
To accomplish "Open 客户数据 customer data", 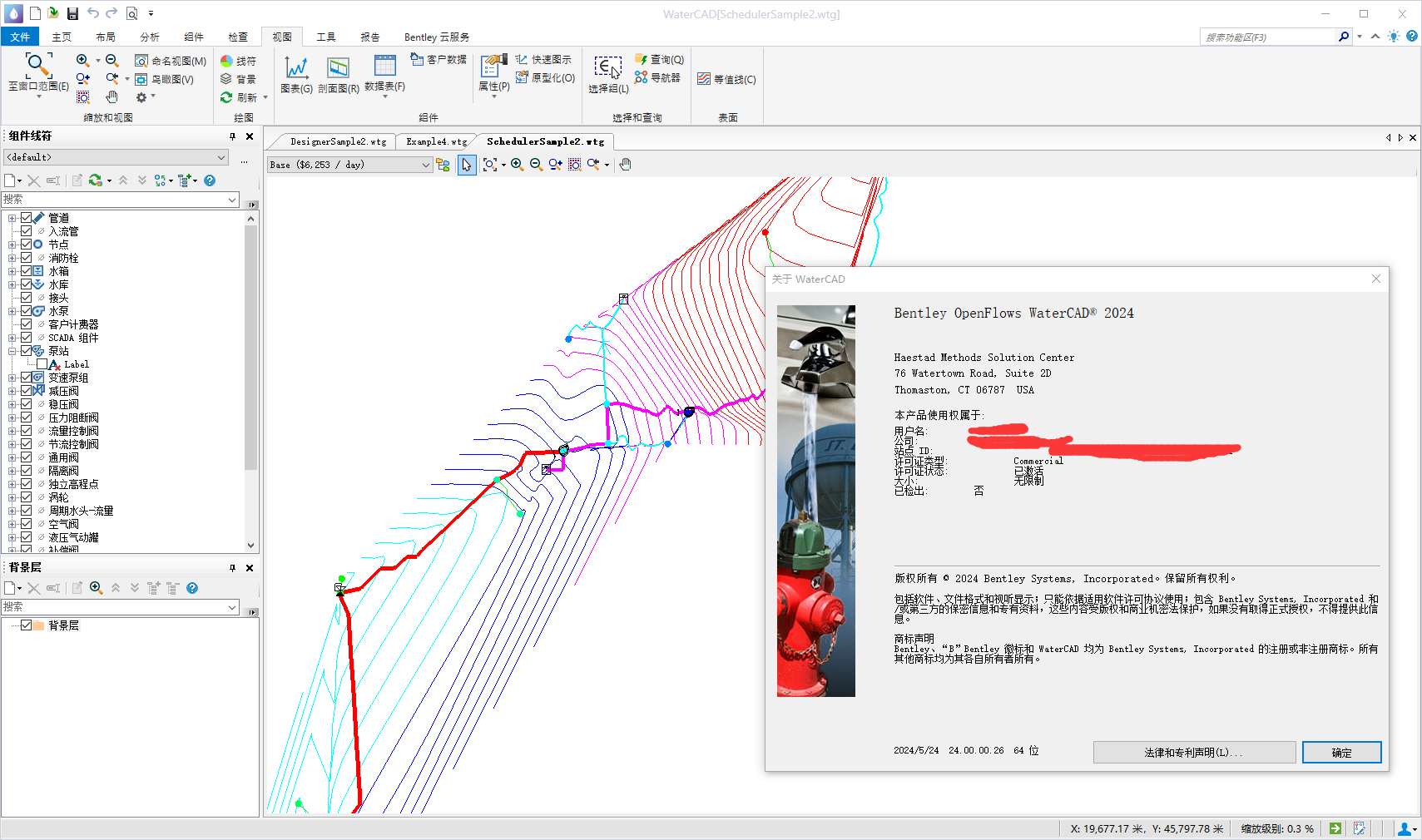I will [438, 59].
